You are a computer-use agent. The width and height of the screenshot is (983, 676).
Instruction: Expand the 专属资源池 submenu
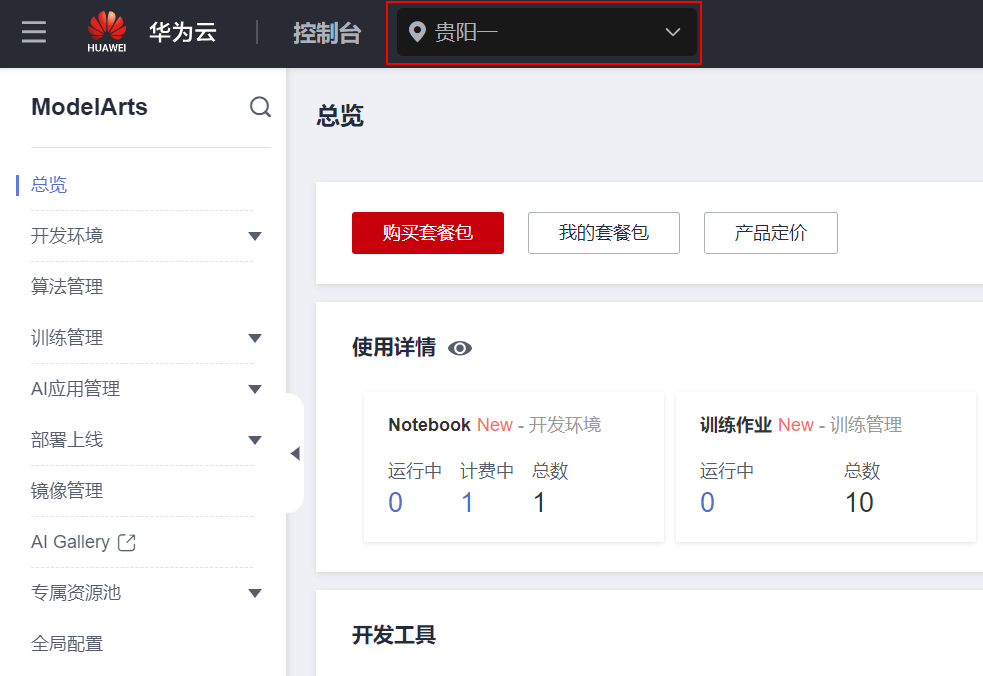click(x=255, y=593)
